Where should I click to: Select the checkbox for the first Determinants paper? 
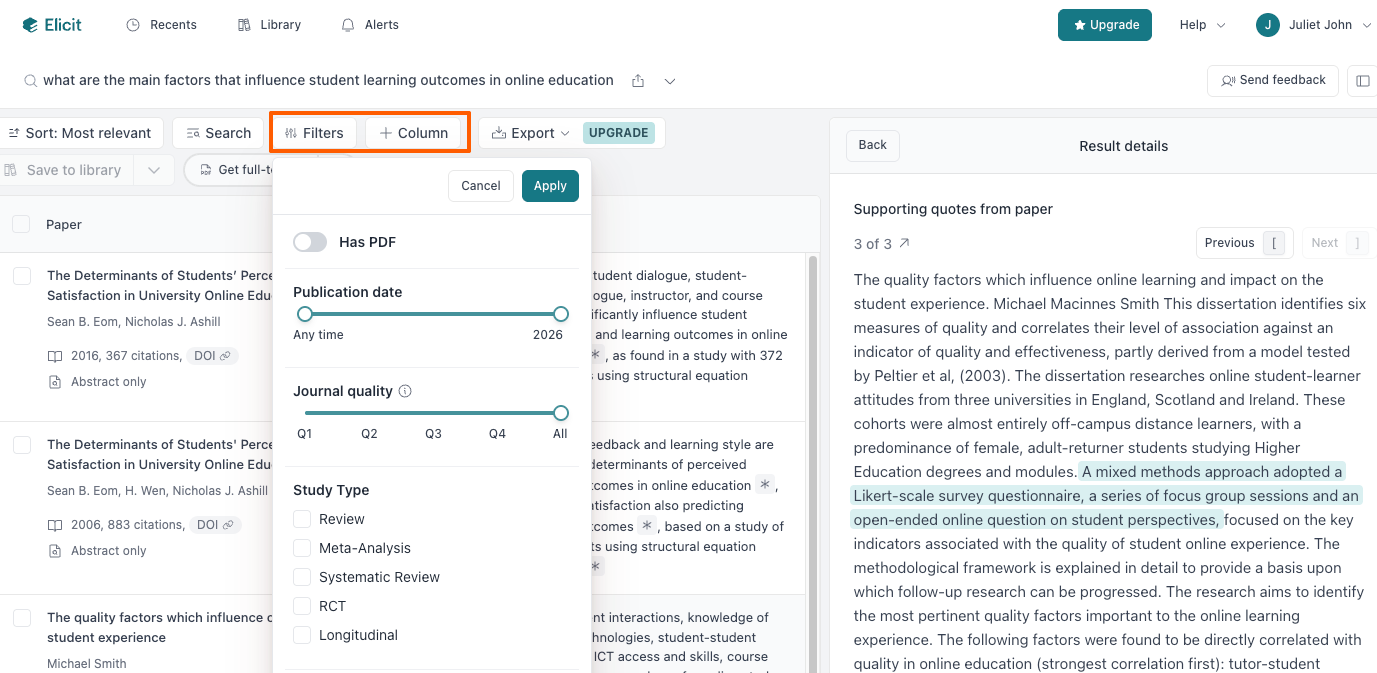(x=21, y=277)
